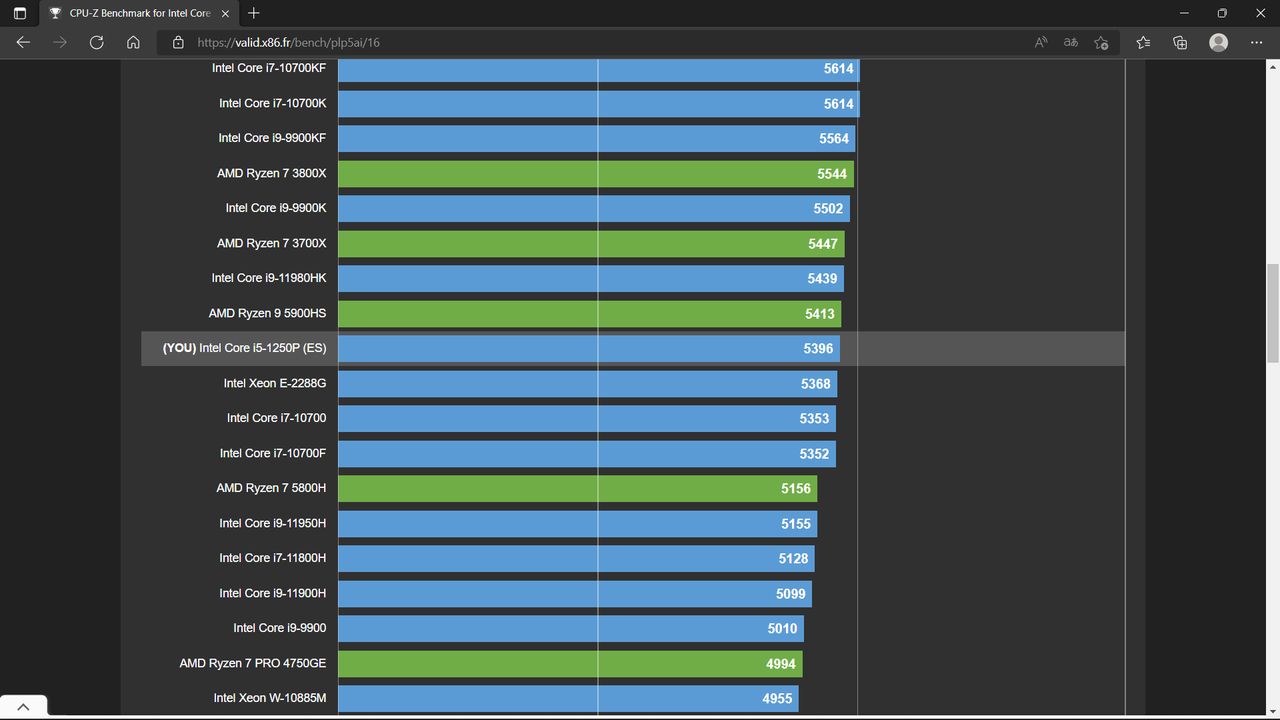
Task: Open the tab actions menu icon
Action: pyautogui.click(x=20, y=13)
